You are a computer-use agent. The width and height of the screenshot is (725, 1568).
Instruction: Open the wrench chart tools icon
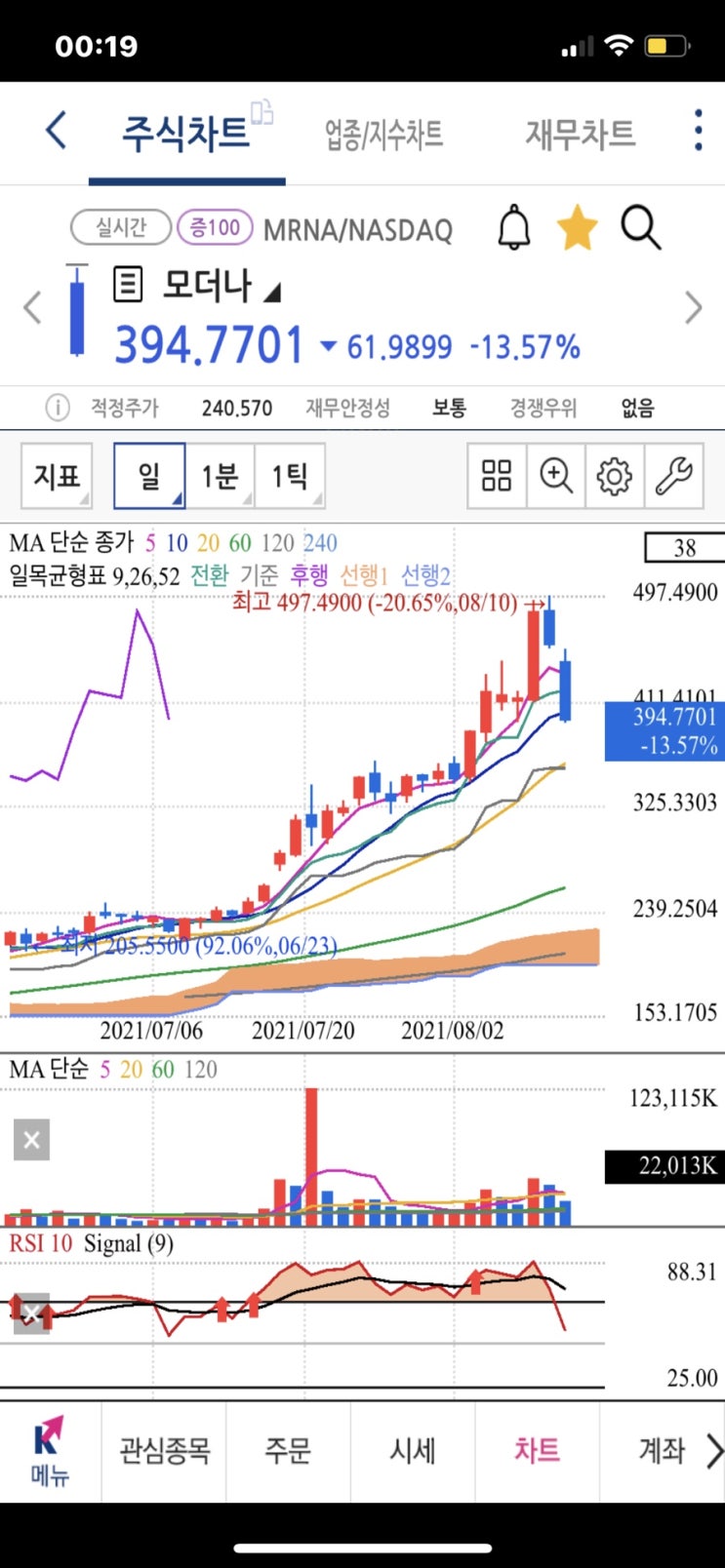pyautogui.click(x=673, y=476)
